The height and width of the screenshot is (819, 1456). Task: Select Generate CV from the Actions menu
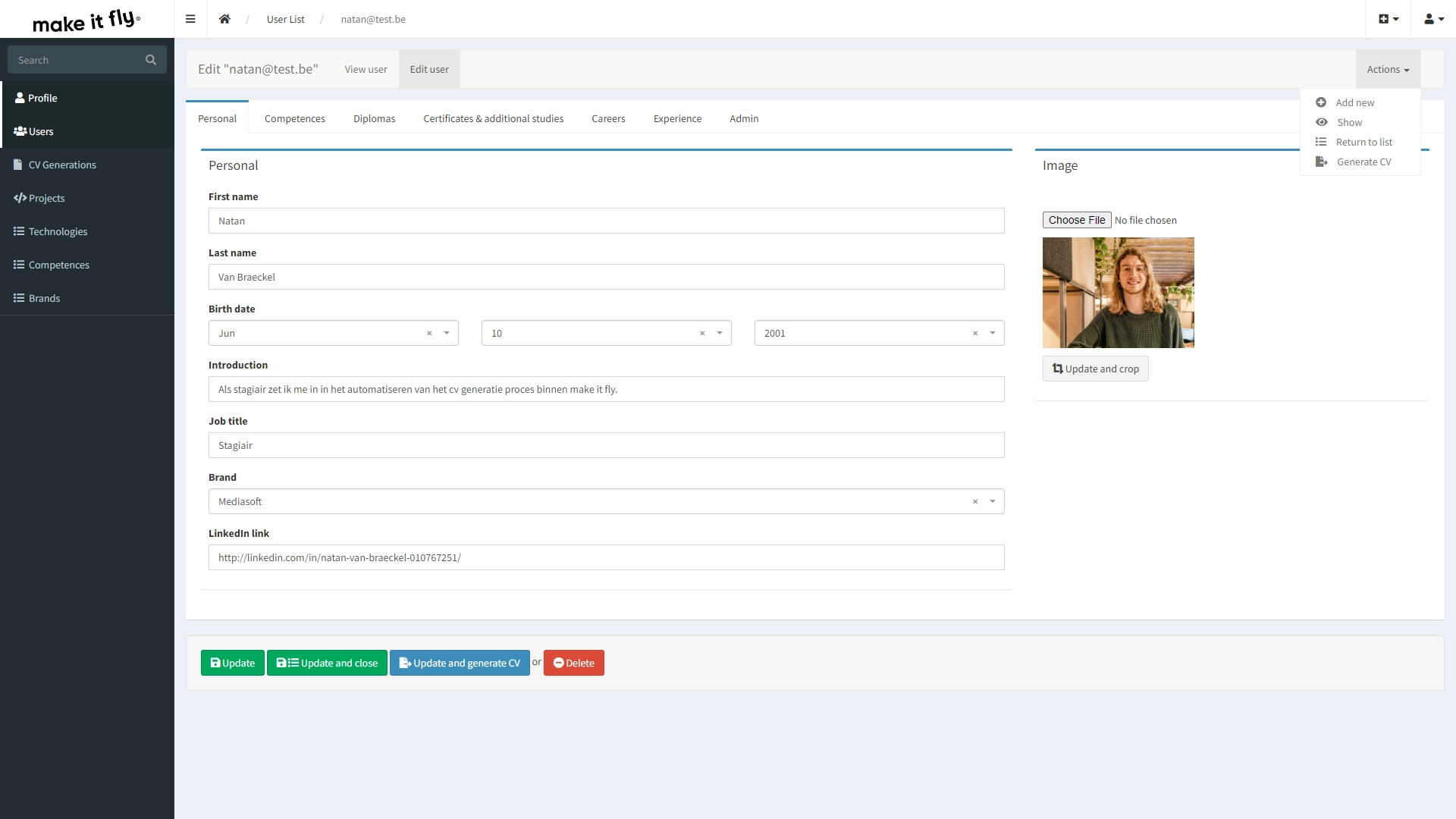(1365, 162)
